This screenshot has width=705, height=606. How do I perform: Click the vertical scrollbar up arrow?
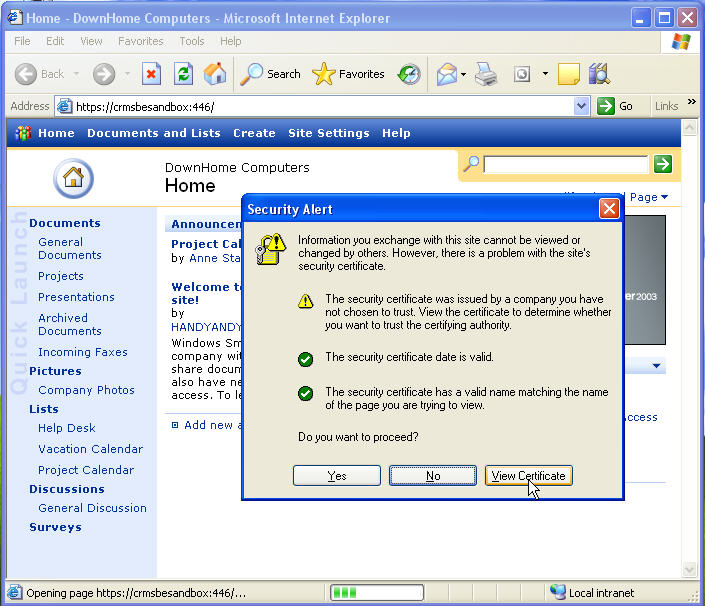point(689,128)
